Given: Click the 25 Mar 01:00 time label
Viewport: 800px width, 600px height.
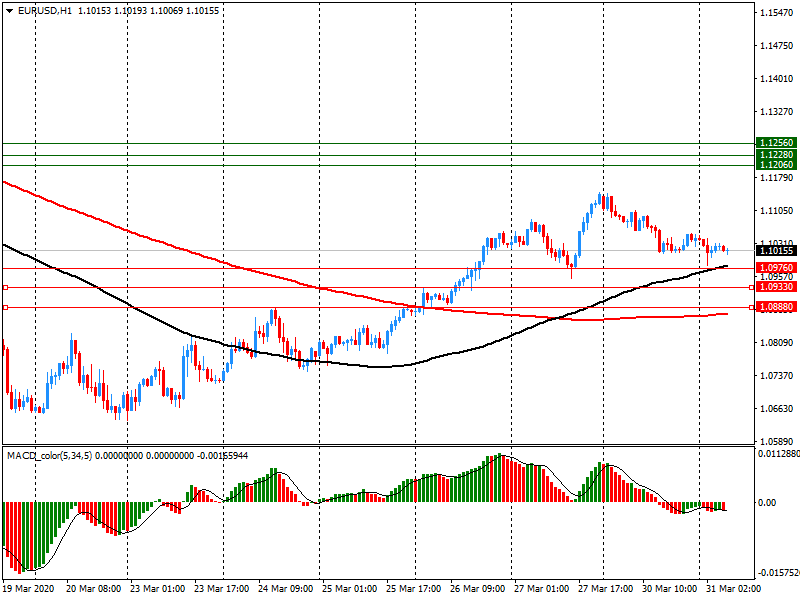Looking at the screenshot, I should (349, 589).
